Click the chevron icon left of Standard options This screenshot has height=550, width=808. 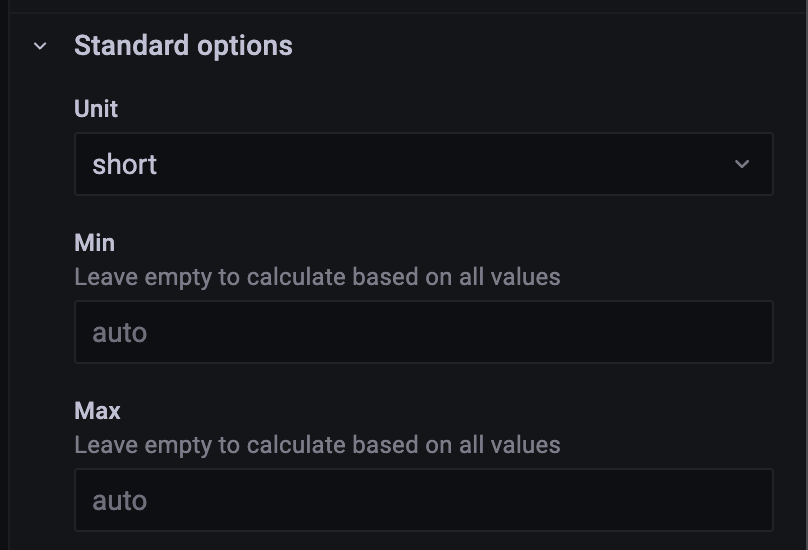40,46
